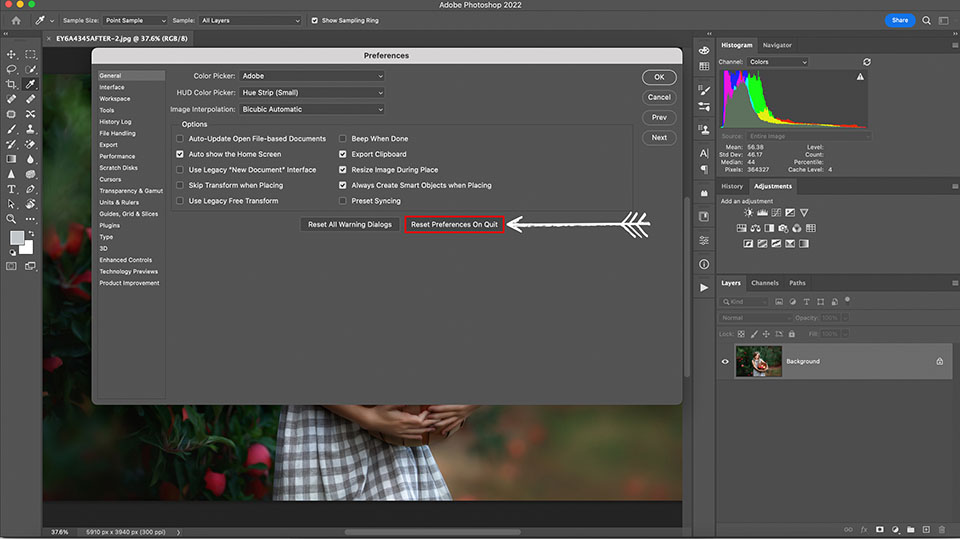Click Cancel in Preferences dialog

tap(659, 97)
